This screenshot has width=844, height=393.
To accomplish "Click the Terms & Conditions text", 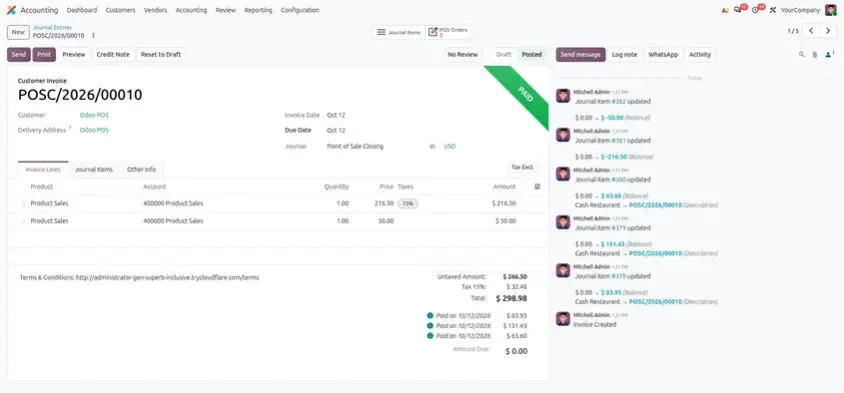I will 139,278.
